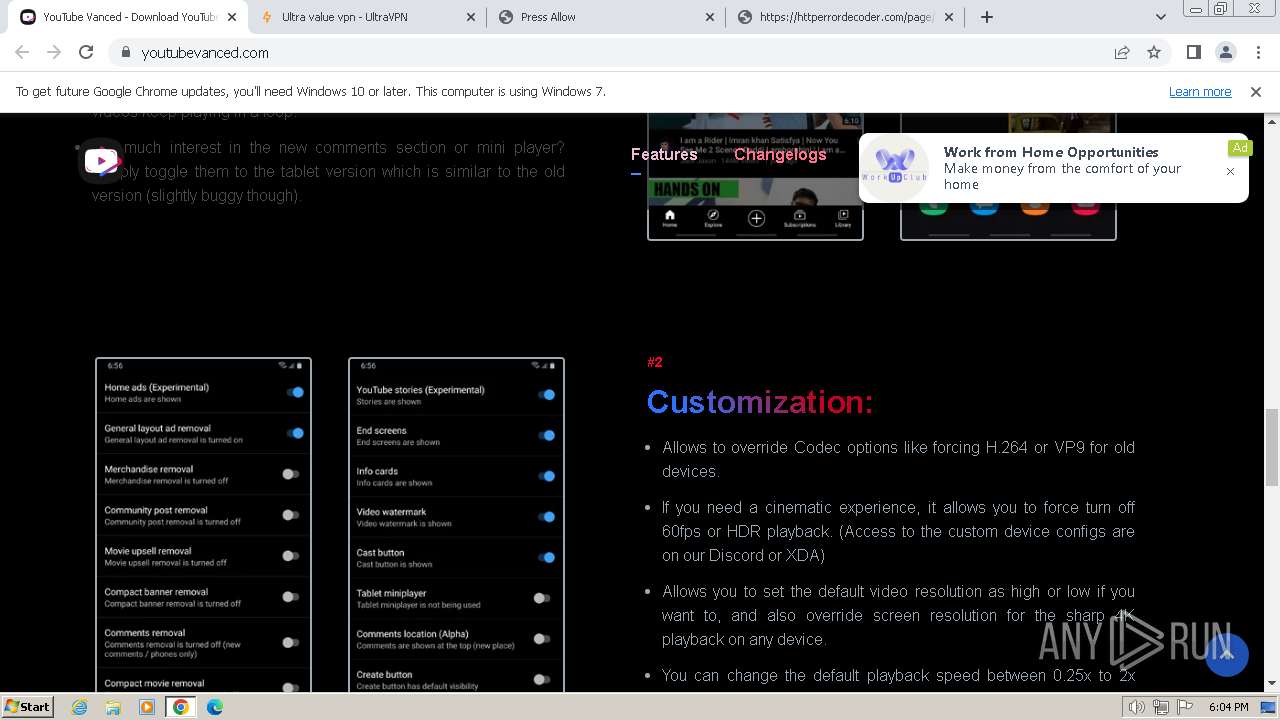Open the media player taskbar icon
This screenshot has width=1280, height=720.
(147, 707)
